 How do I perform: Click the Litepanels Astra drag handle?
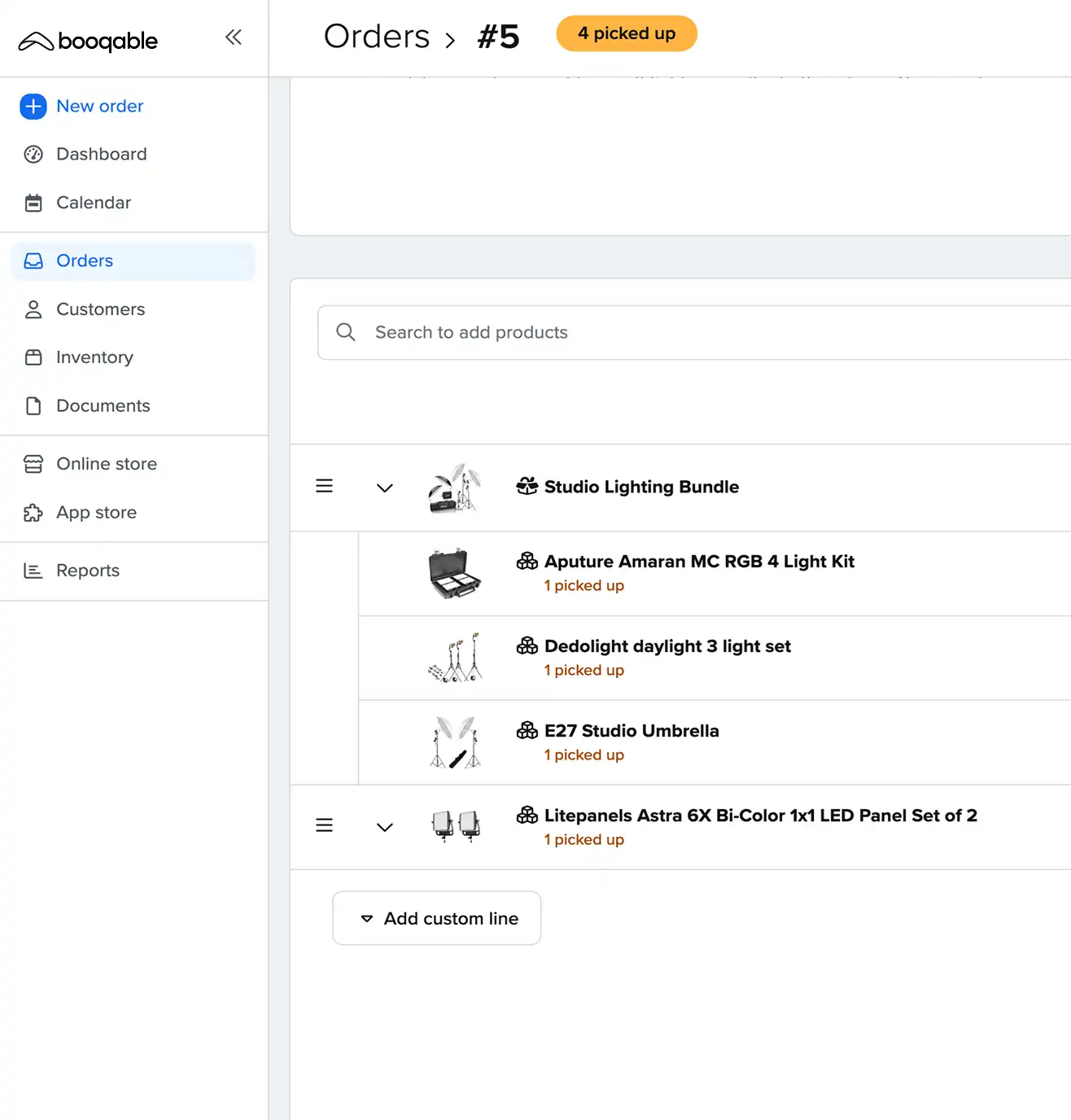click(324, 825)
